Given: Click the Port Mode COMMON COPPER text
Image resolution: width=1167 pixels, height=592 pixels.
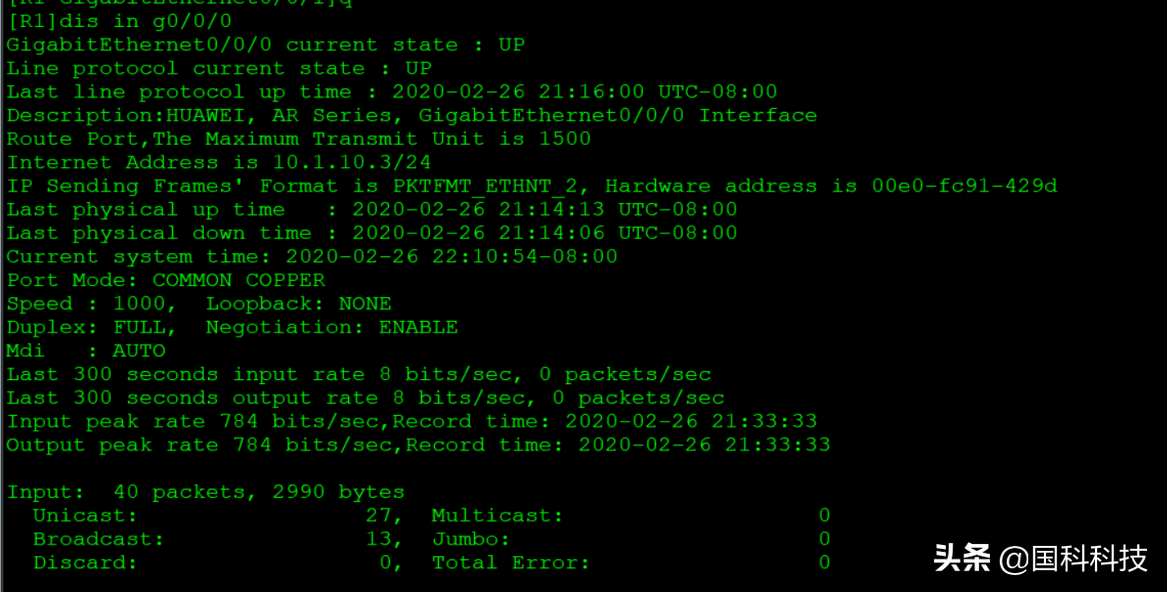Looking at the screenshot, I should (x=166, y=280).
